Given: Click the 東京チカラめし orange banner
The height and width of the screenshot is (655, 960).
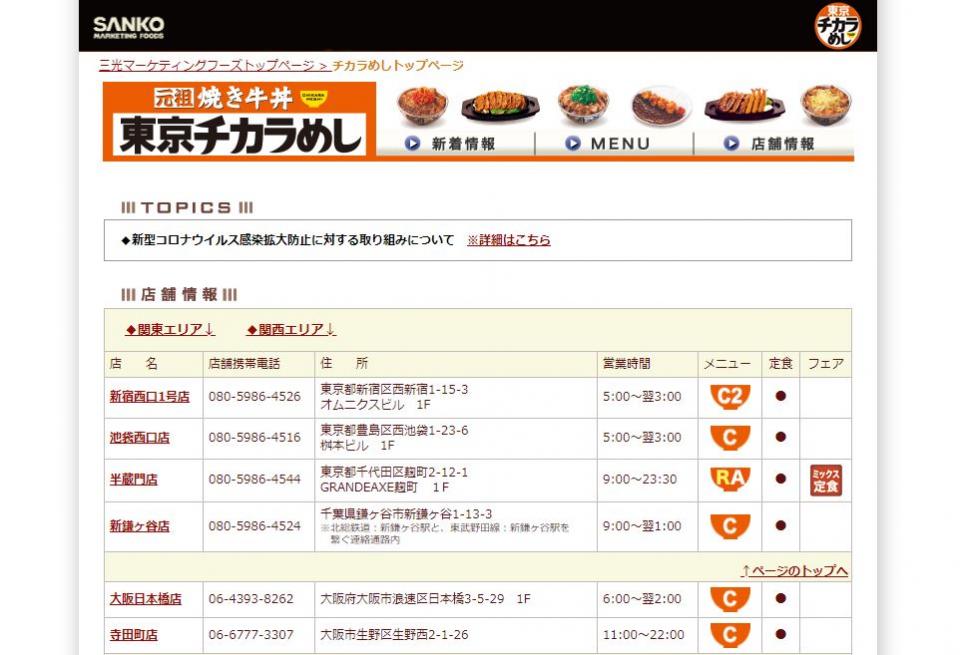Looking at the screenshot, I should click(x=239, y=121).
